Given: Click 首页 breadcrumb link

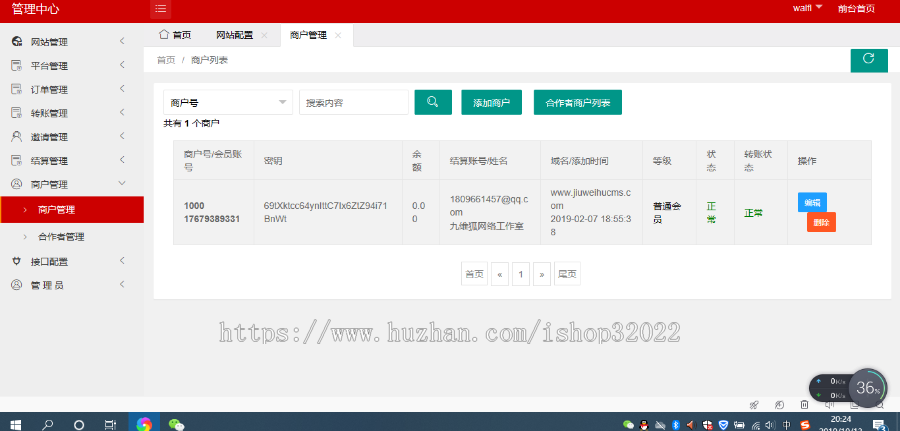Looking at the screenshot, I should coord(166,60).
